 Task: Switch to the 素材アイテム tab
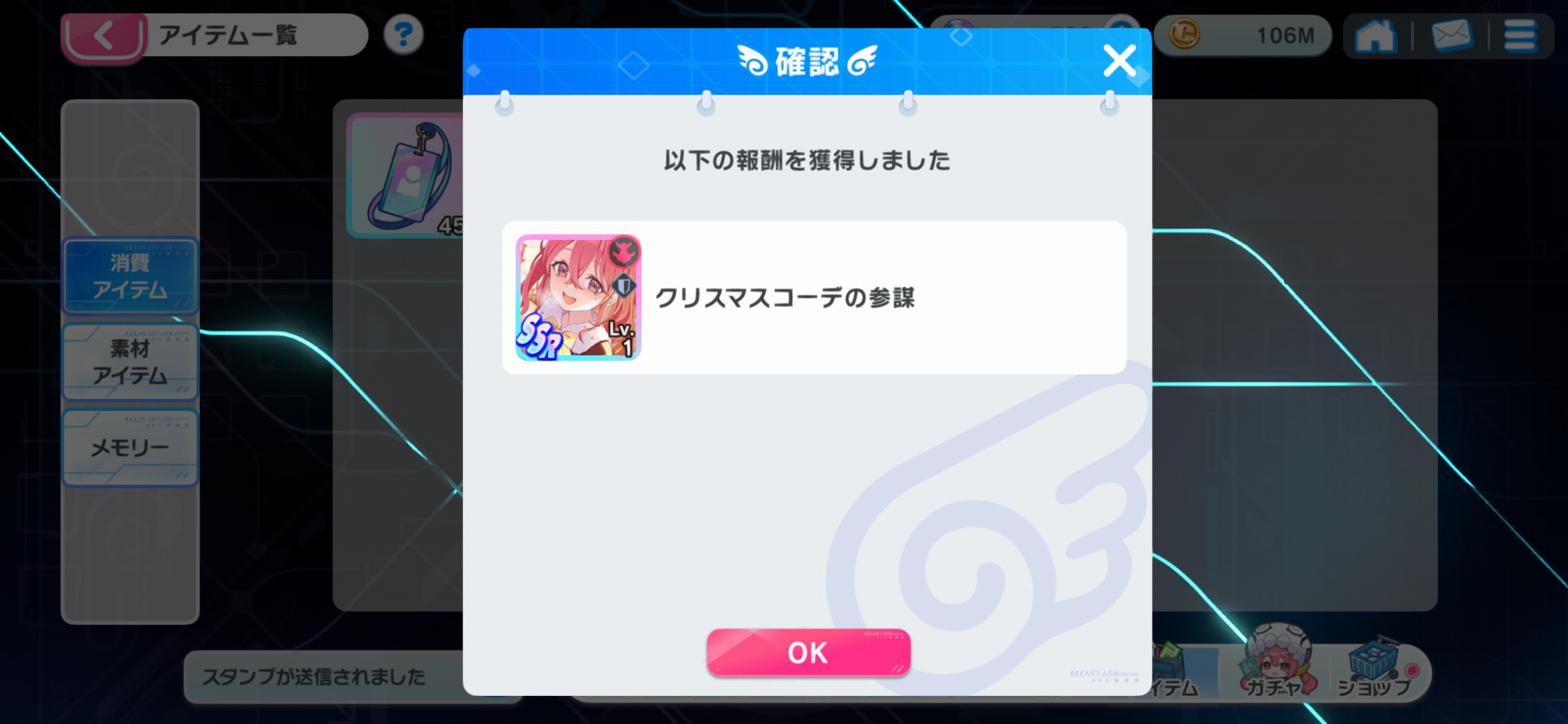(130, 362)
